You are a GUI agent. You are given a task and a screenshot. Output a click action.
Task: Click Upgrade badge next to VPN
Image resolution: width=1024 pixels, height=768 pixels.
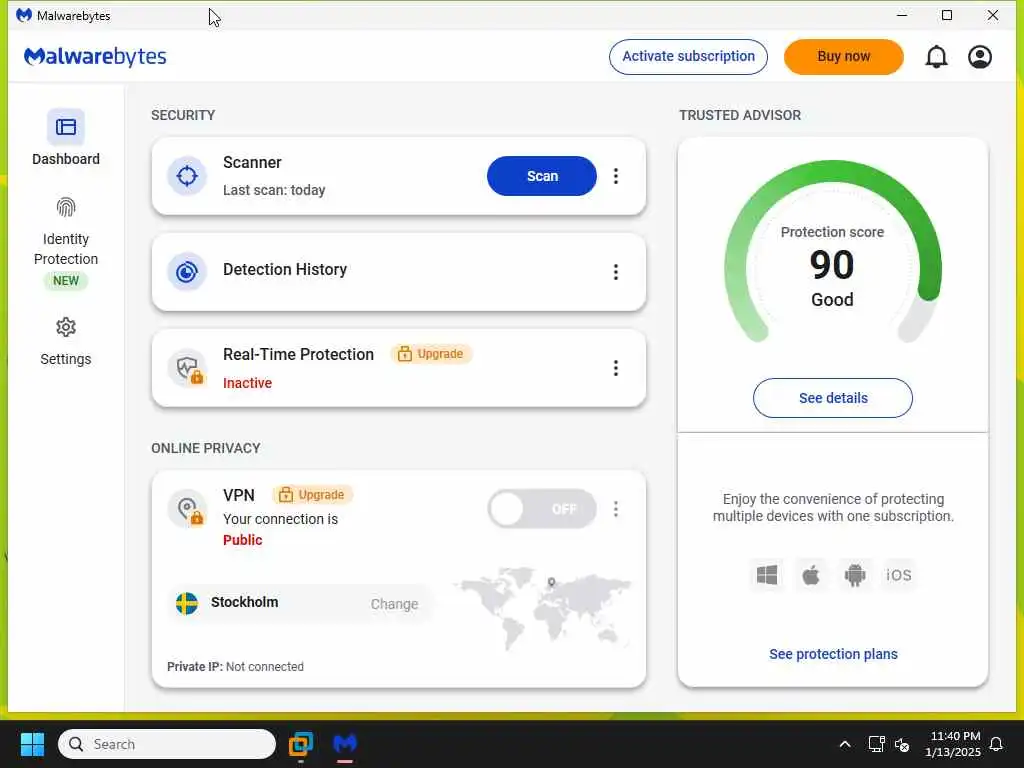312,495
